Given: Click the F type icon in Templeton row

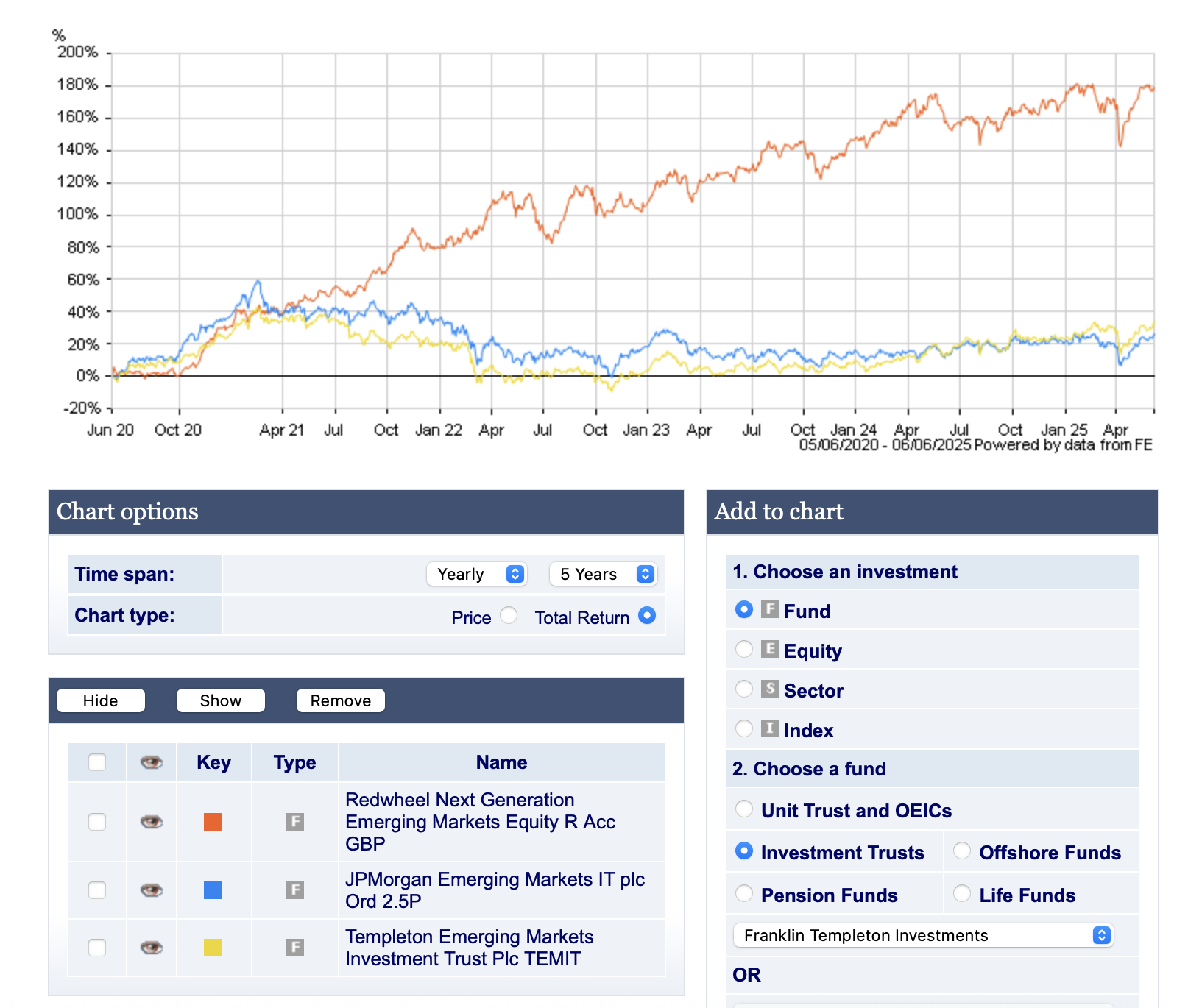Looking at the screenshot, I should click(295, 948).
